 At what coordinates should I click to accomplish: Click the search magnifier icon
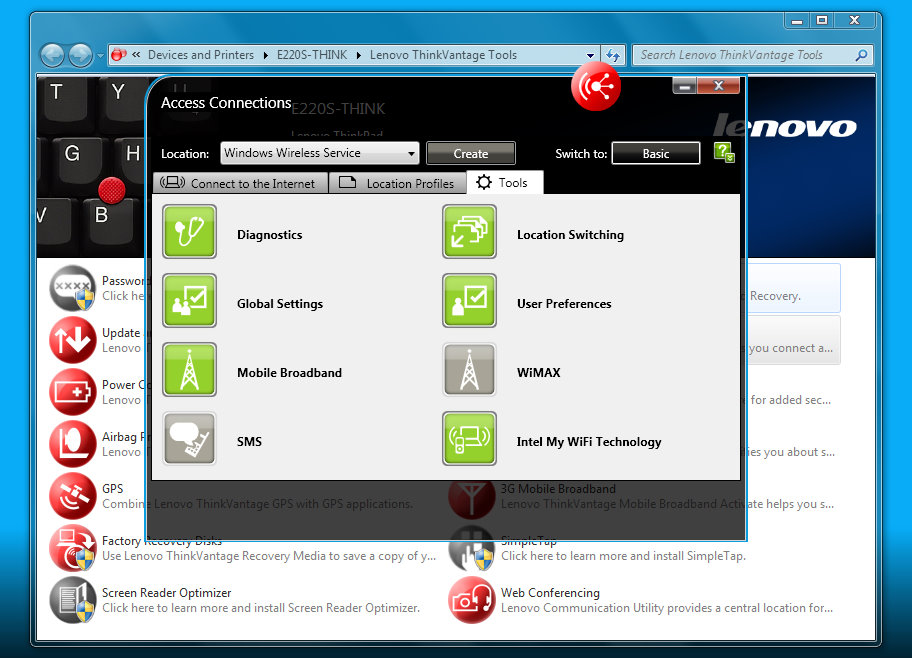tap(861, 55)
